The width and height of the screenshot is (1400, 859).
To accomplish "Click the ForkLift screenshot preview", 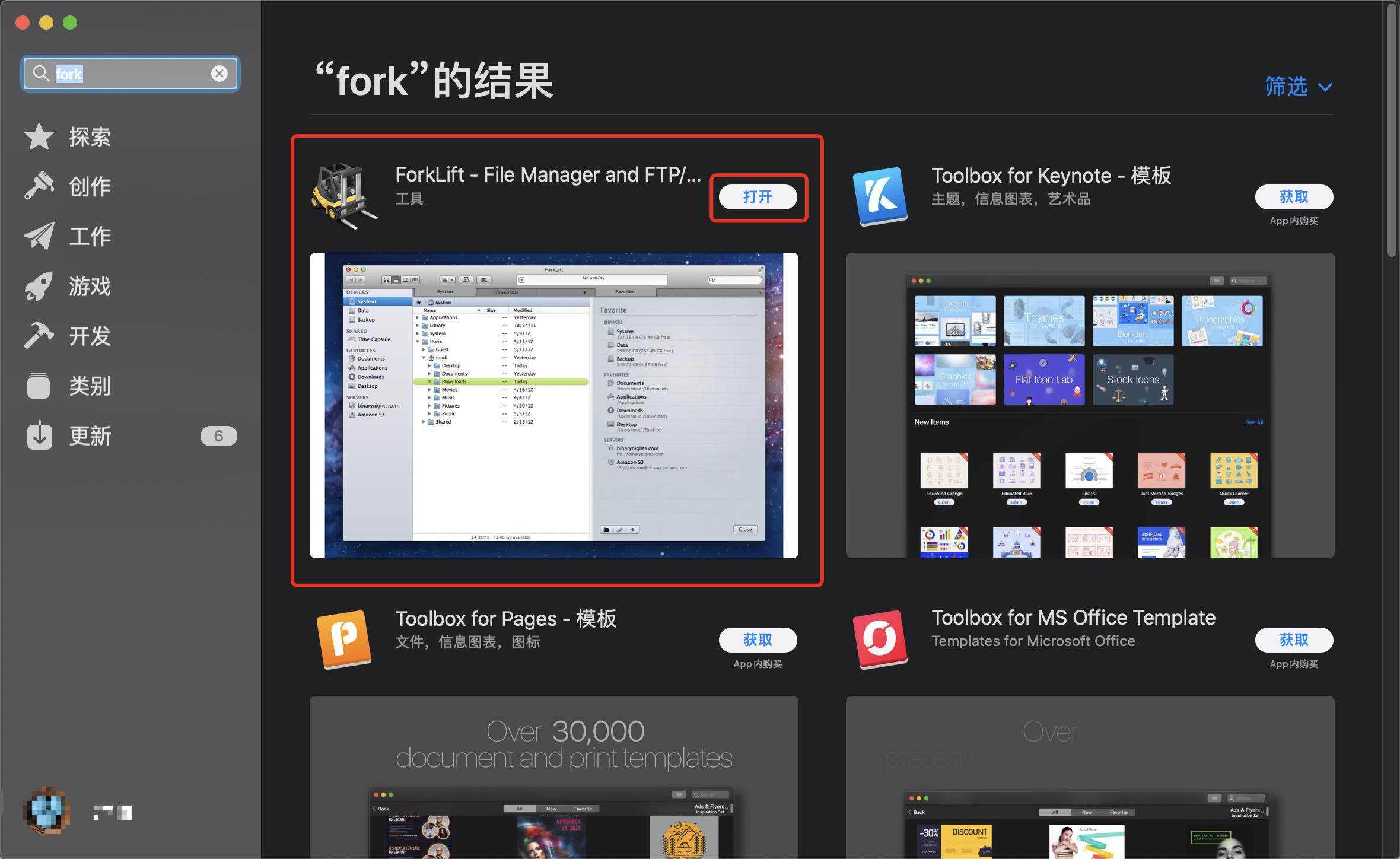I will (553, 405).
